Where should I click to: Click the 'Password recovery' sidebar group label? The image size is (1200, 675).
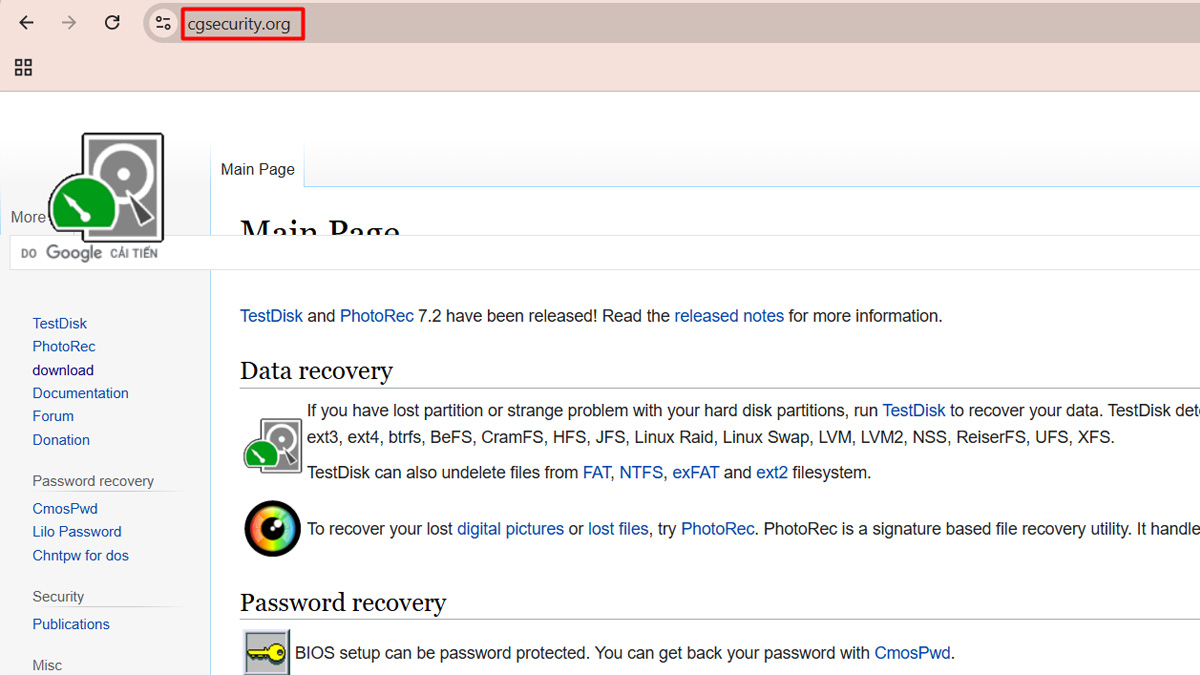(x=93, y=481)
